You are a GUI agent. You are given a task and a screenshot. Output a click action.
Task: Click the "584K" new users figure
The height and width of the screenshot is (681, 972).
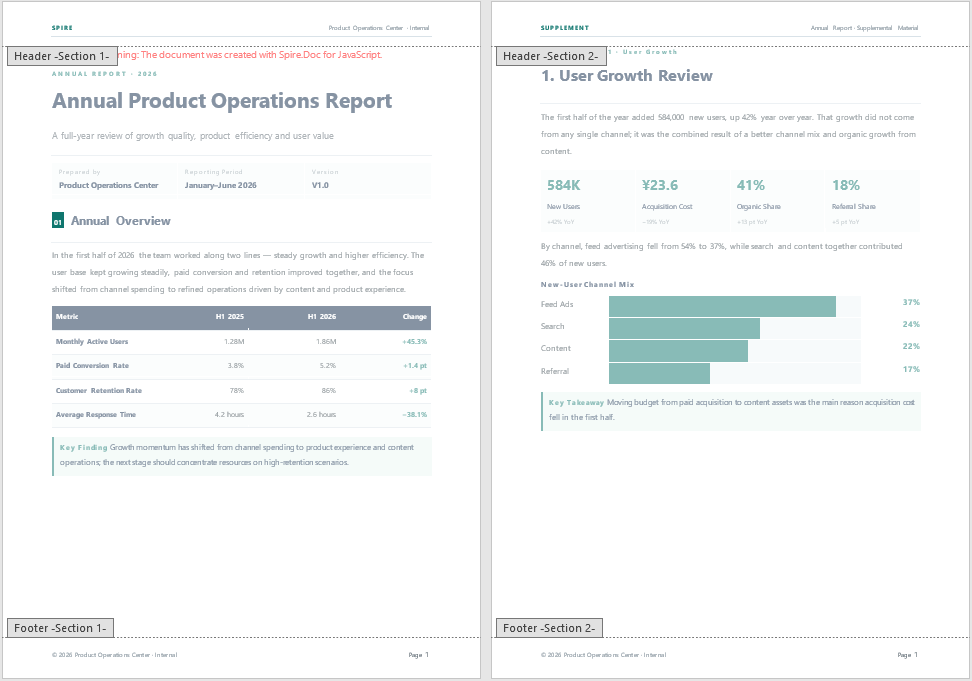pyautogui.click(x=563, y=185)
